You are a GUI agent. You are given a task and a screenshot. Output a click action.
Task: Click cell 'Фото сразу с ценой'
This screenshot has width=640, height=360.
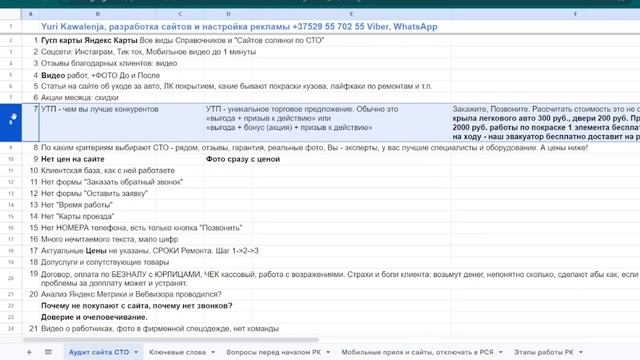[x=243, y=159]
